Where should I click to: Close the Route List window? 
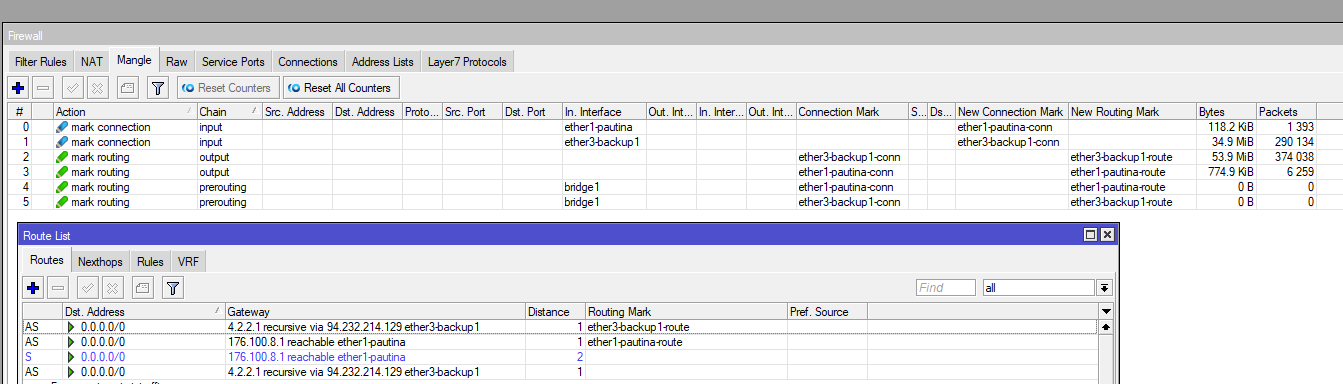(1107, 234)
